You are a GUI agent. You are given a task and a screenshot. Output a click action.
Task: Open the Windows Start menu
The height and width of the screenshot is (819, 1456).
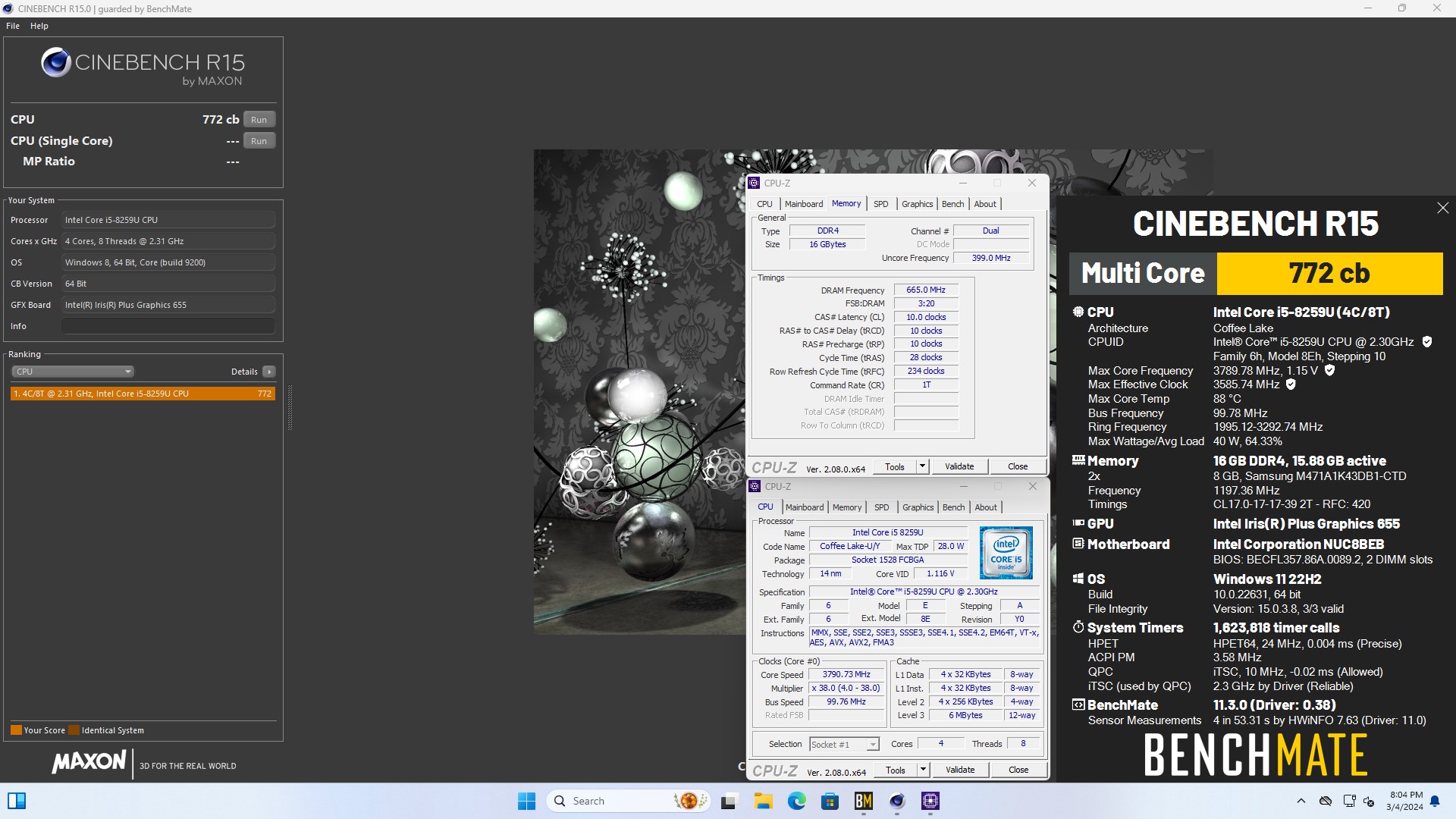pos(526,801)
